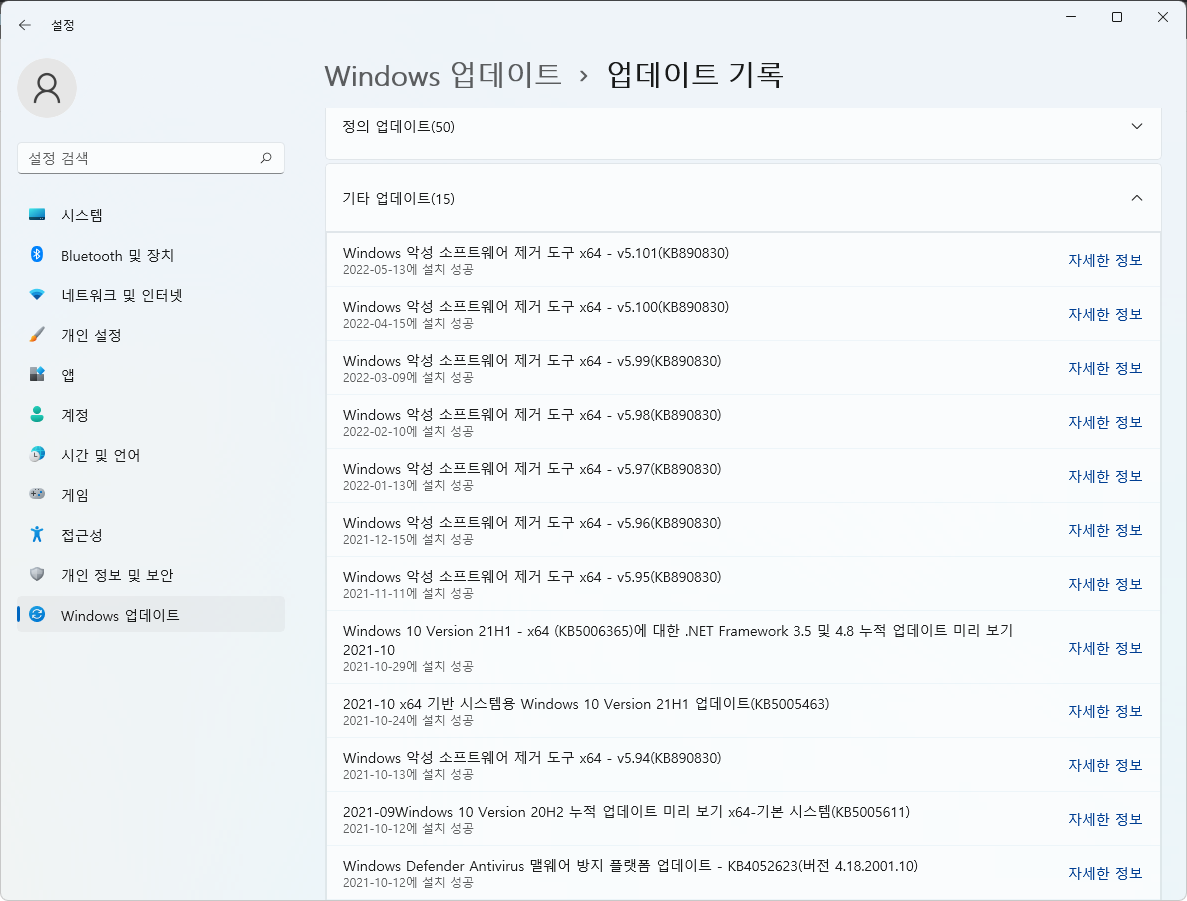This screenshot has width=1187, height=901.
Task: Close the 설정 window
Action: pyautogui.click(x=1163, y=17)
